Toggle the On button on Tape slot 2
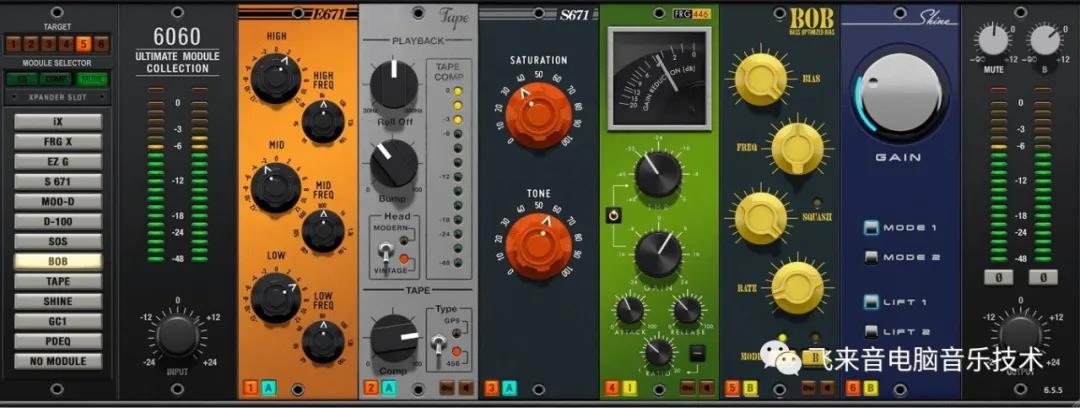 [x=448, y=388]
